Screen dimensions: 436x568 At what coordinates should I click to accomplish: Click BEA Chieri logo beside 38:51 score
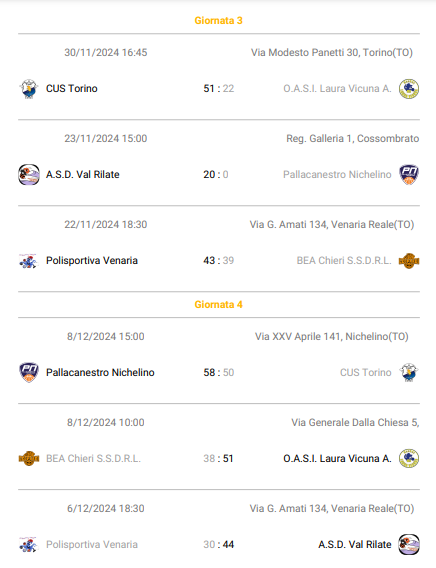click(29, 459)
